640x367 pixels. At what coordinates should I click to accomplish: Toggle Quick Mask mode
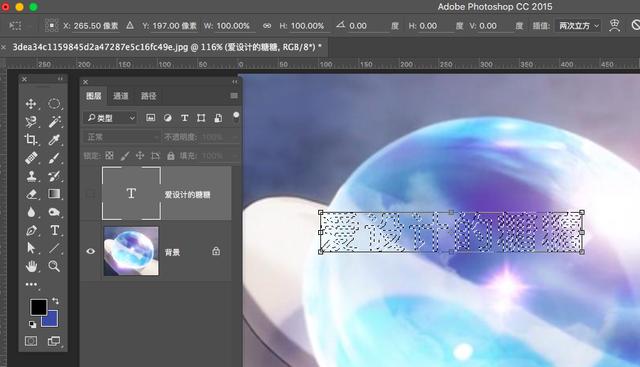pos(31,341)
